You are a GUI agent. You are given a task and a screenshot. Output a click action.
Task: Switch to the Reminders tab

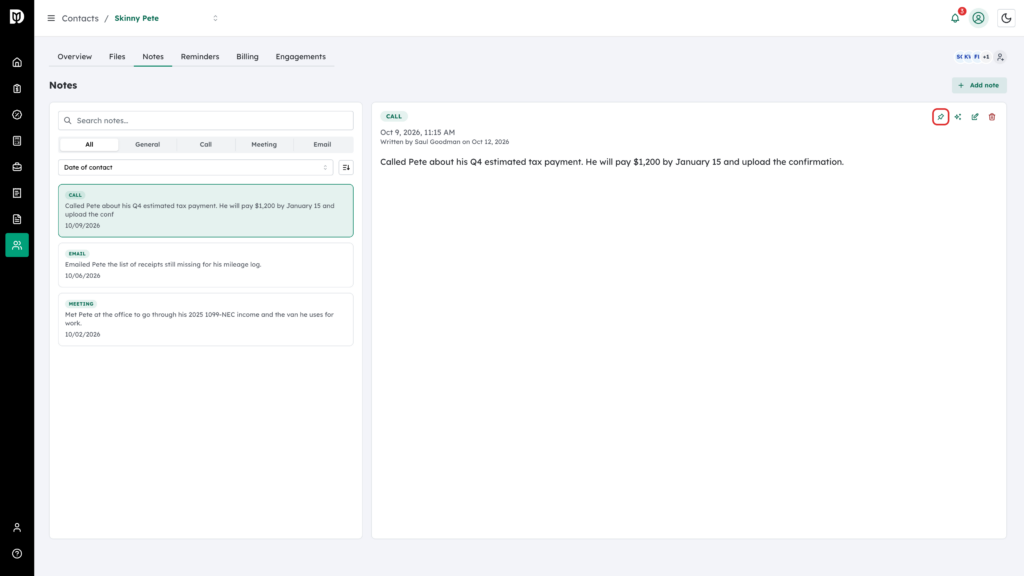pyautogui.click(x=200, y=57)
